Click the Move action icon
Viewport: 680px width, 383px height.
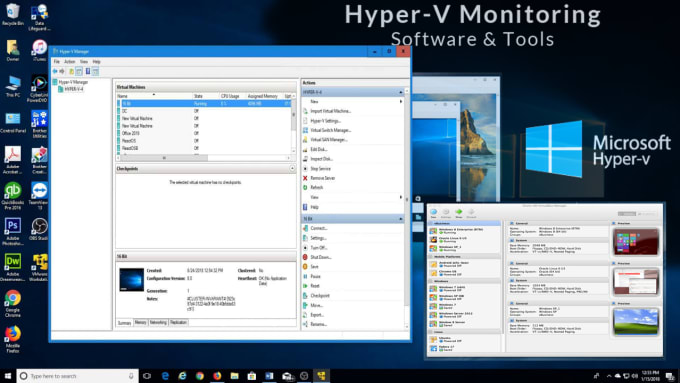point(305,305)
